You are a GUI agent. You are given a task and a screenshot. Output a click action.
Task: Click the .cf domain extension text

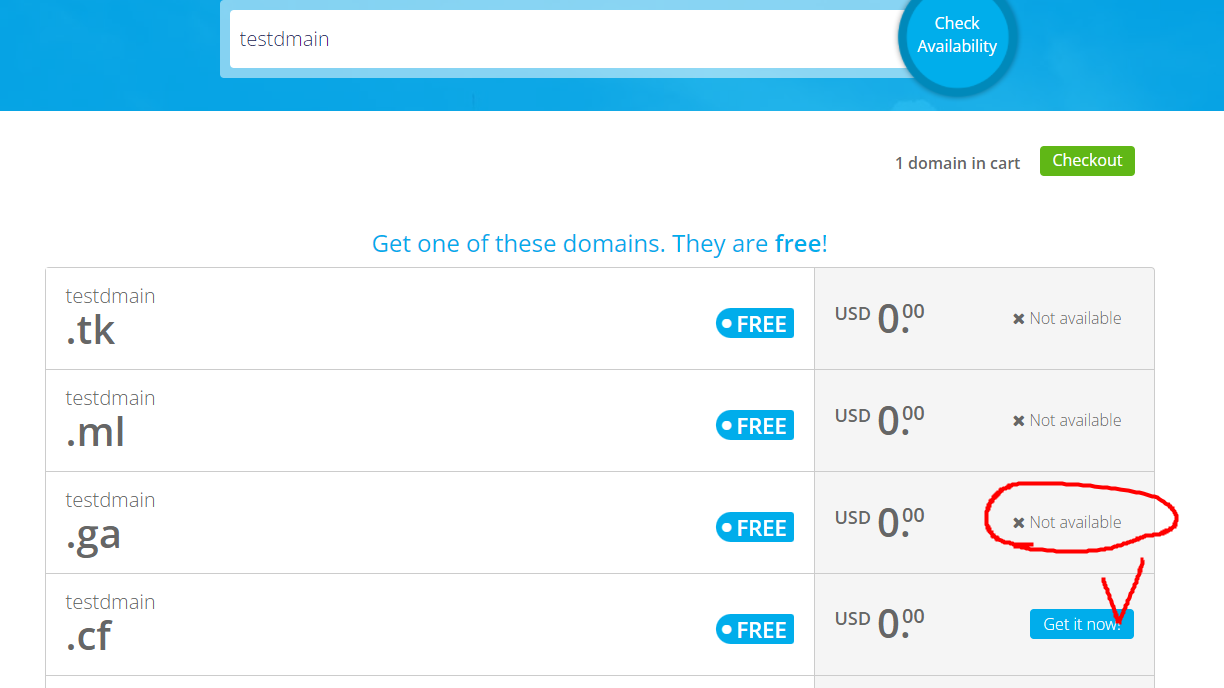tap(89, 636)
